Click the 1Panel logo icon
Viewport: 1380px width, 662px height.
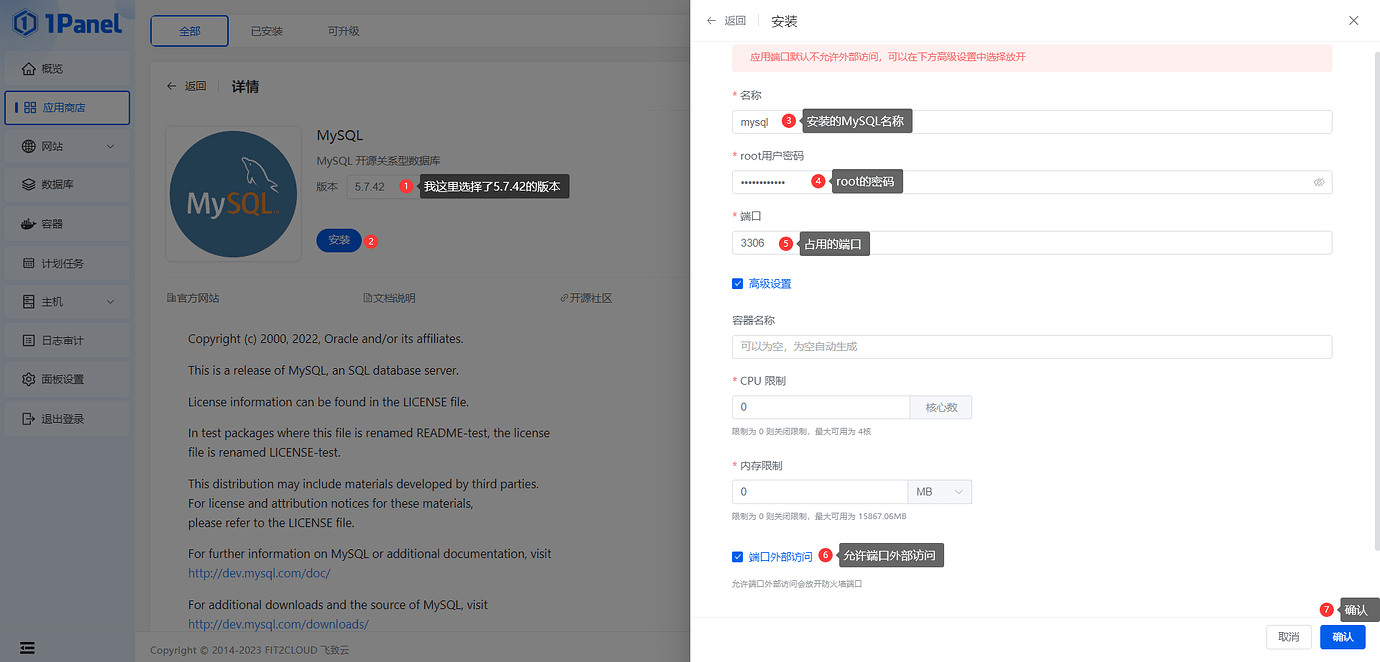[x=25, y=24]
